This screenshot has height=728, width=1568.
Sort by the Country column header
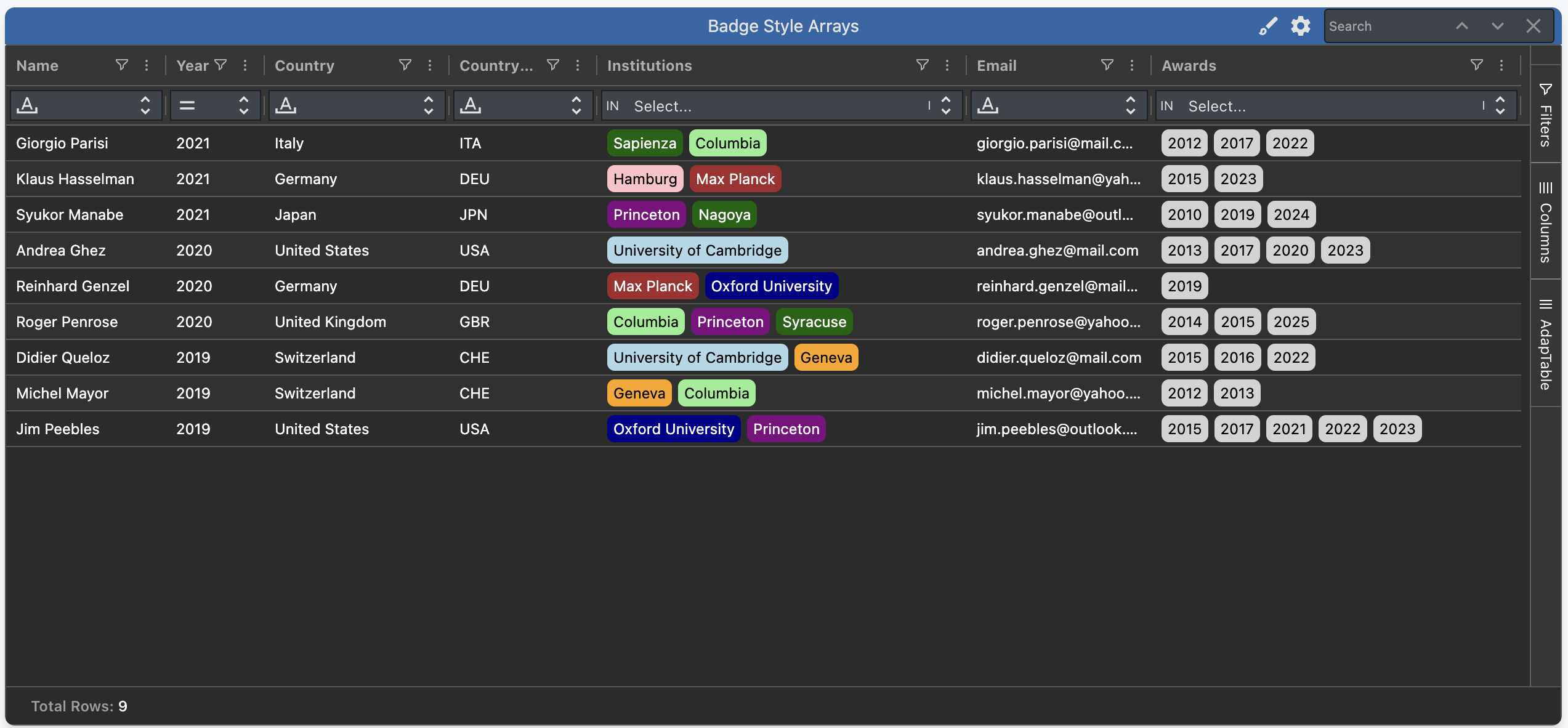(x=304, y=65)
